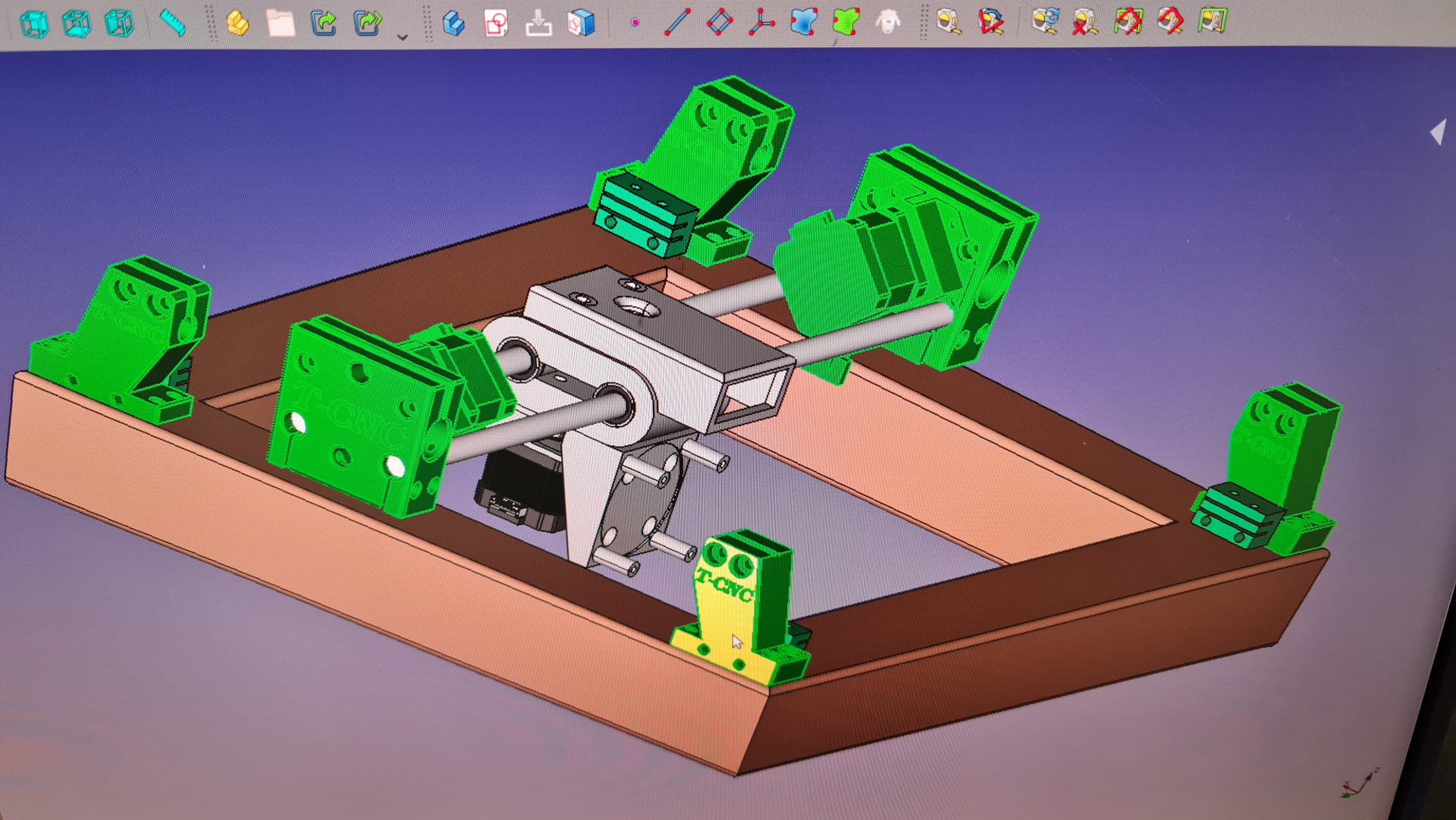Toggle the Measure Delta green-framed icon
This screenshot has height=820, width=1456.
[1213, 20]
